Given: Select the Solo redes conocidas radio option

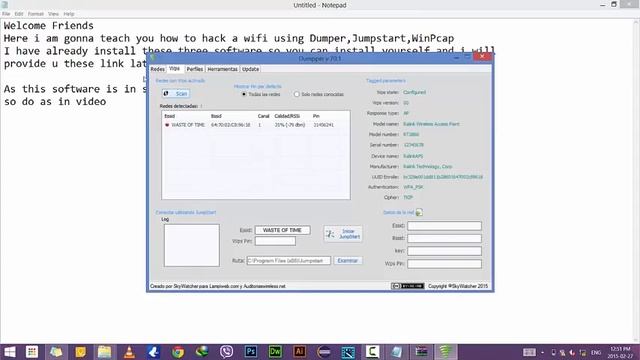Looking at the screenshot, I should [x=319, y=94].
